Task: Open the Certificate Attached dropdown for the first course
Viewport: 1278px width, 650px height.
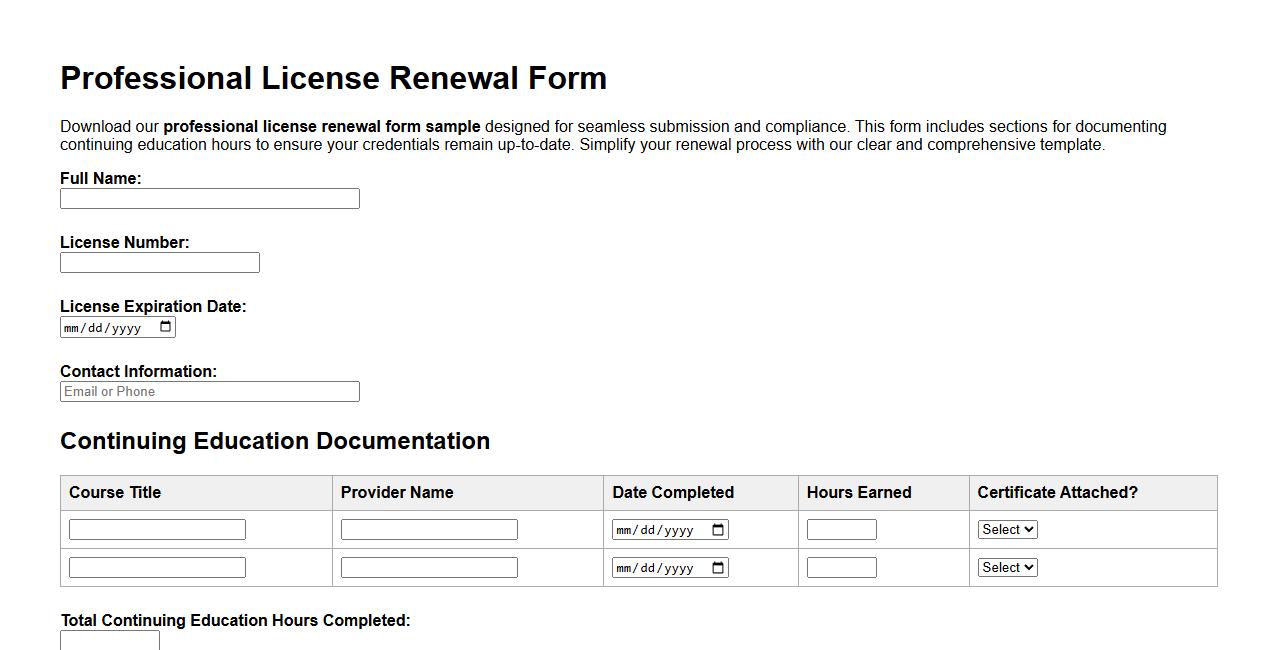Action: [x=1007, y=529]
